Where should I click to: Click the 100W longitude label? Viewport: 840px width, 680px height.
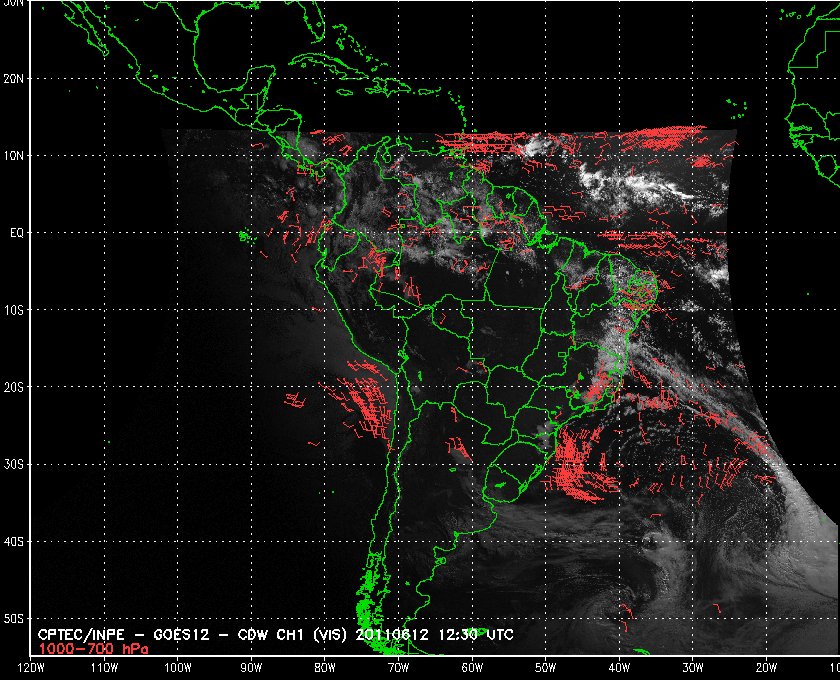tap(177, 667)
